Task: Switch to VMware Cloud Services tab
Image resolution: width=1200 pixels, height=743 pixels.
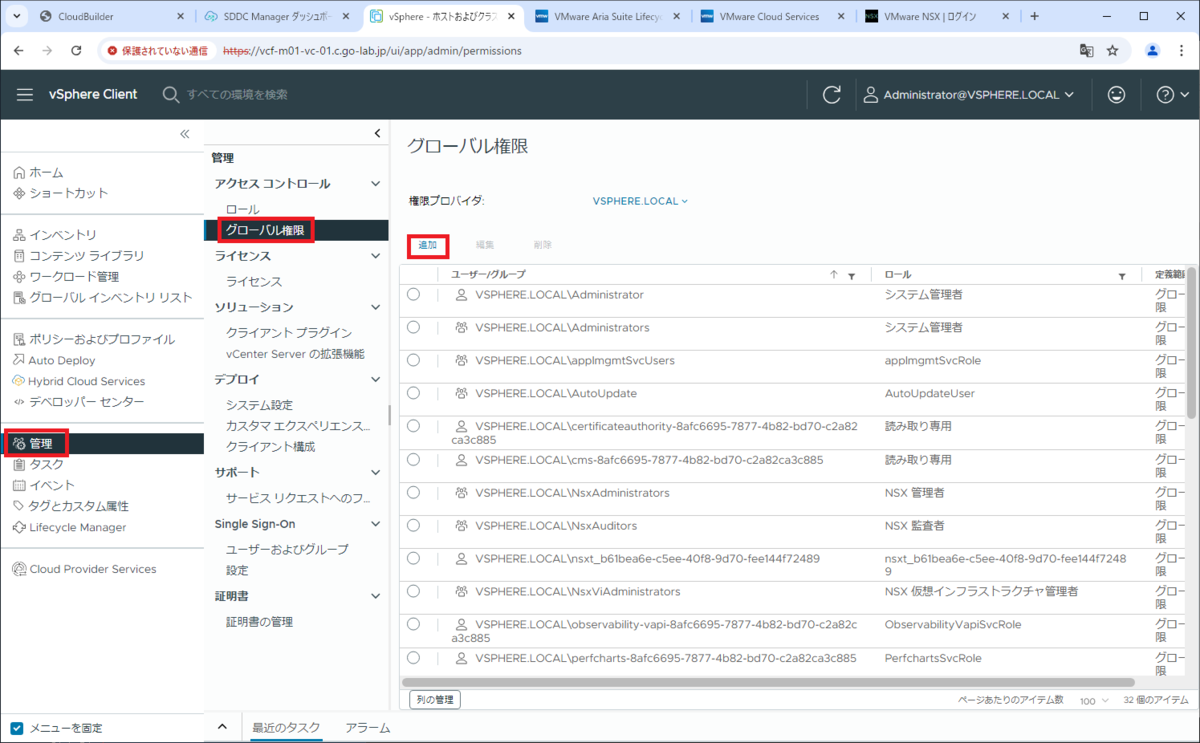Action: (769, 16)
